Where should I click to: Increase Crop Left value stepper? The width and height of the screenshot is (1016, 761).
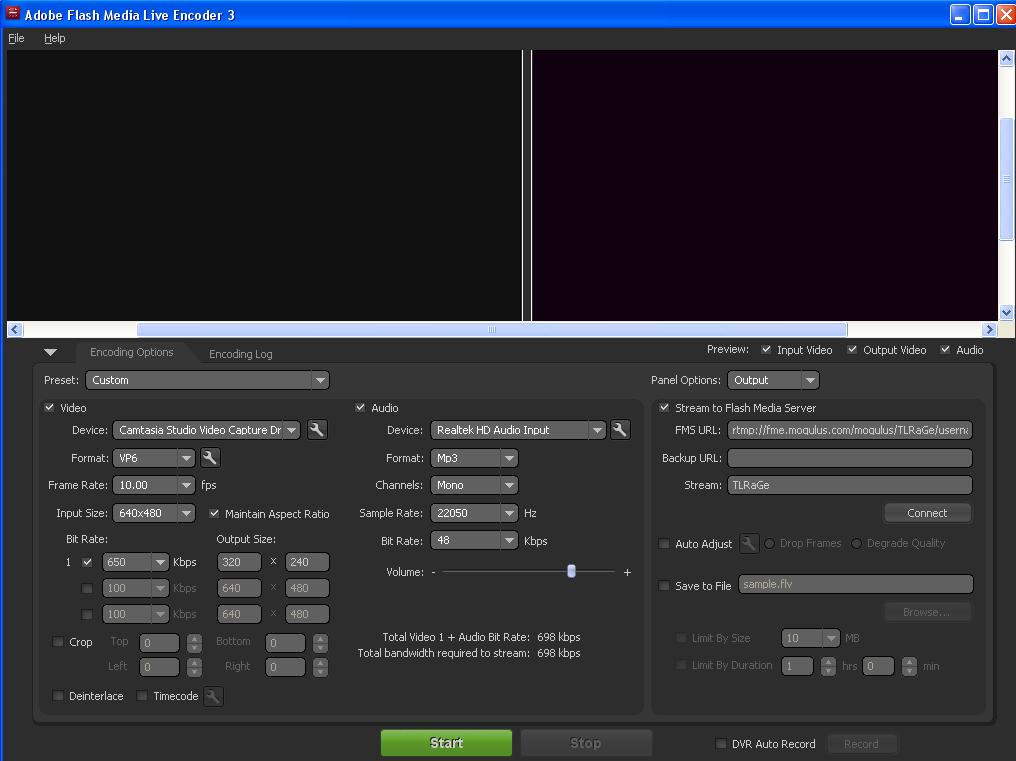point(194,662)
